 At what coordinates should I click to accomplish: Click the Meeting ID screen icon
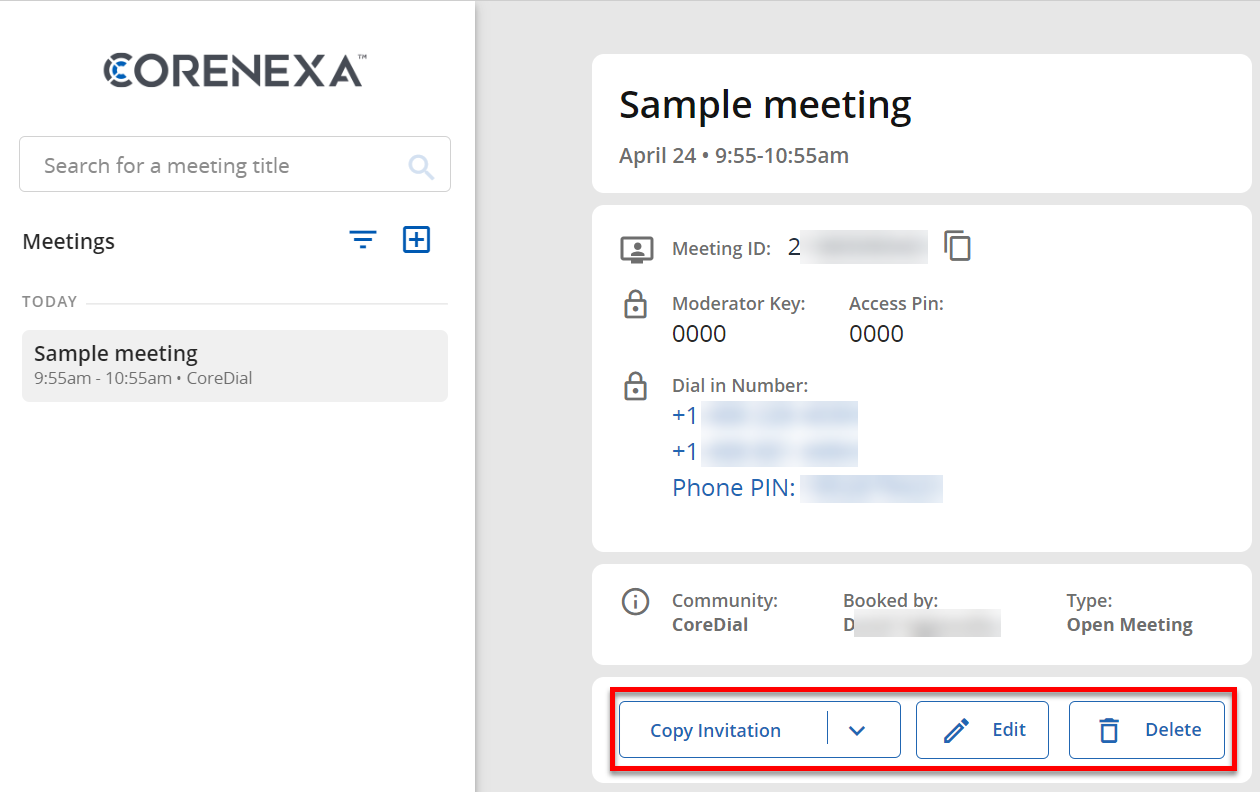(636, 249)
